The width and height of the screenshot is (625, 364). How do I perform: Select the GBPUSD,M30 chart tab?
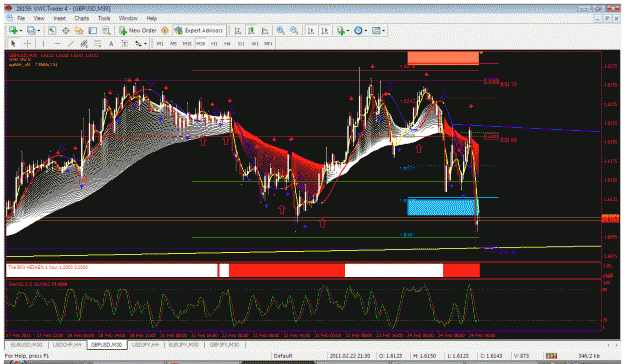[x=106, y=345]
